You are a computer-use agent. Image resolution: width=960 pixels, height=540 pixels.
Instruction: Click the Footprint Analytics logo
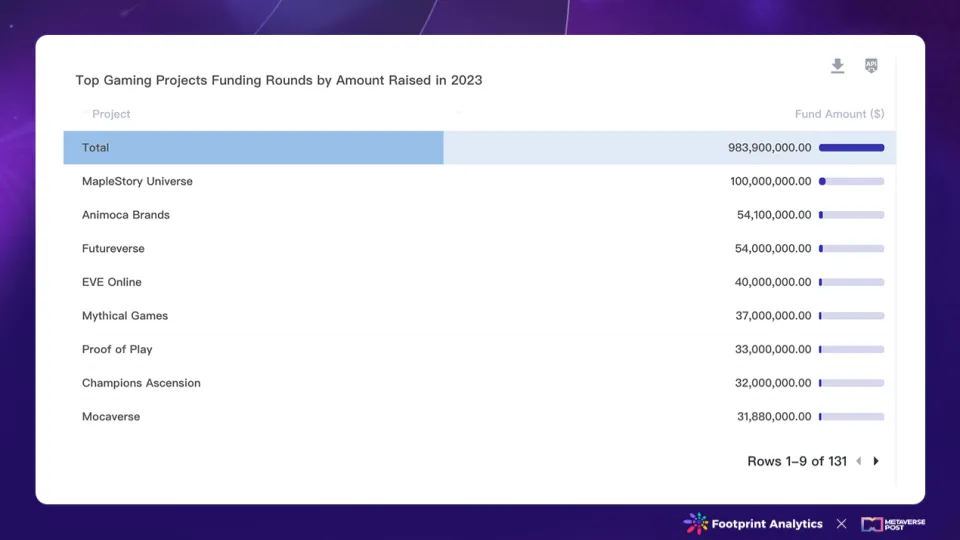753,523
